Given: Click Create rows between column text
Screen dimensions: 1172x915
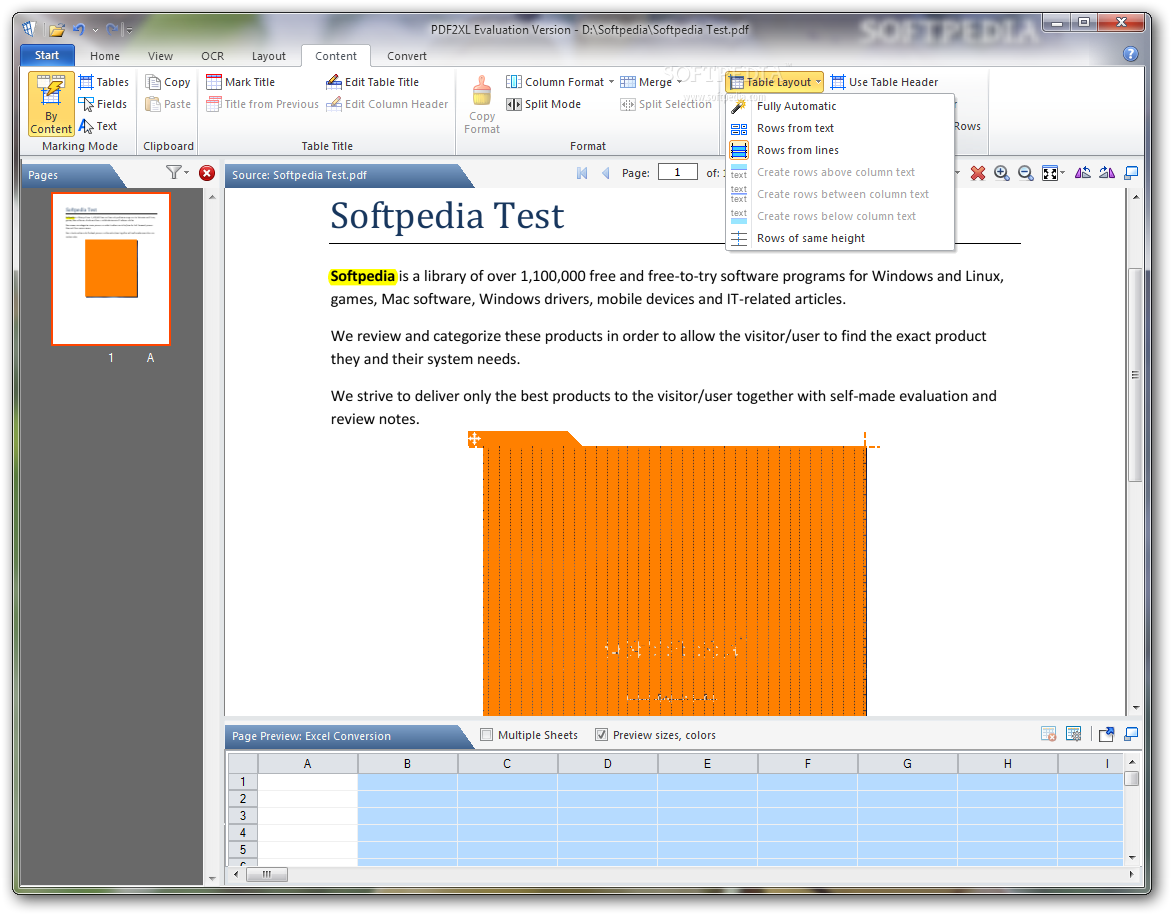Looking at the screenshot, I should point(842,194).
